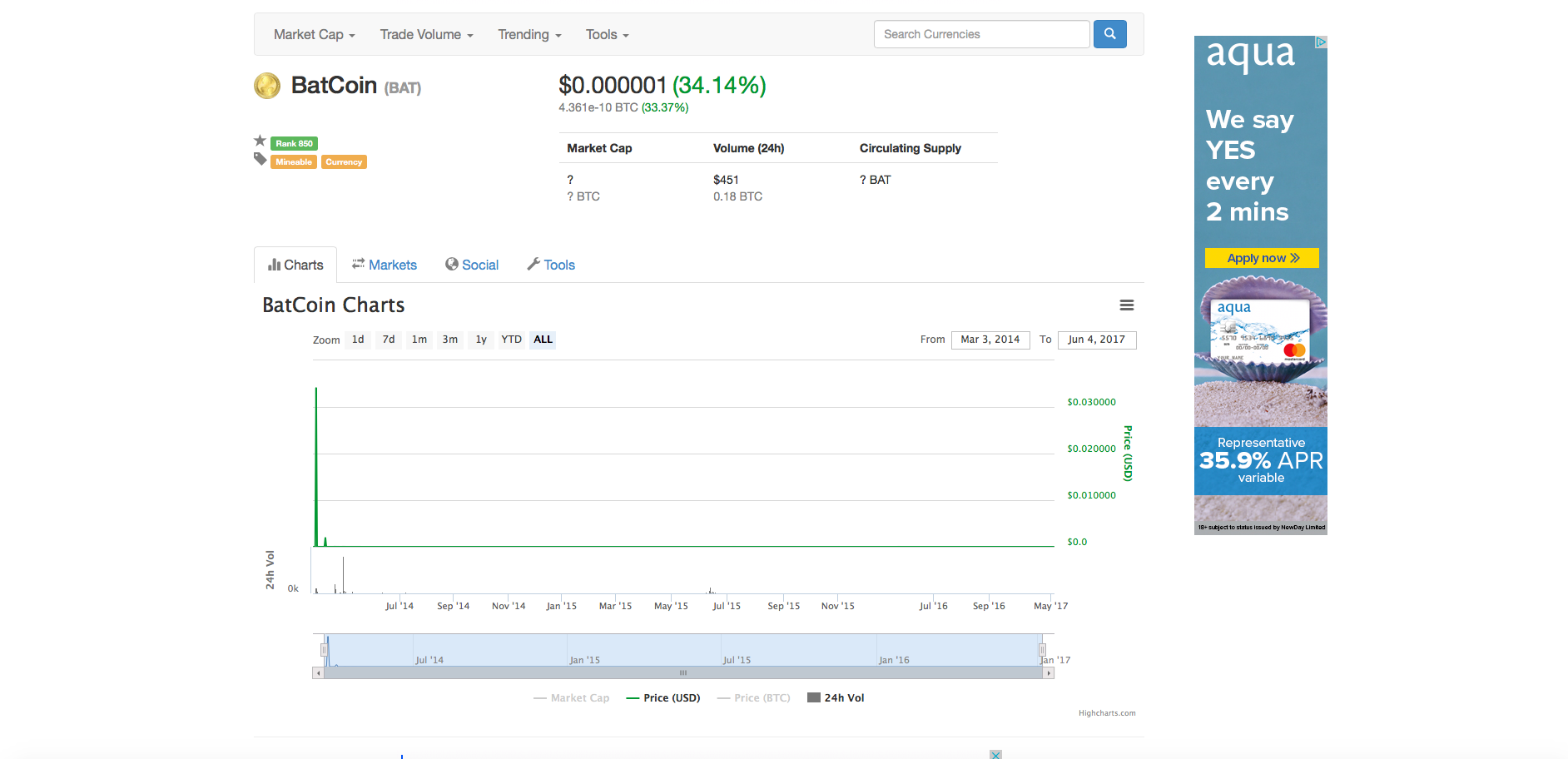Click the BatCoin gold coin logo
Screen dimensions: 1568x759
coord(267,86)
